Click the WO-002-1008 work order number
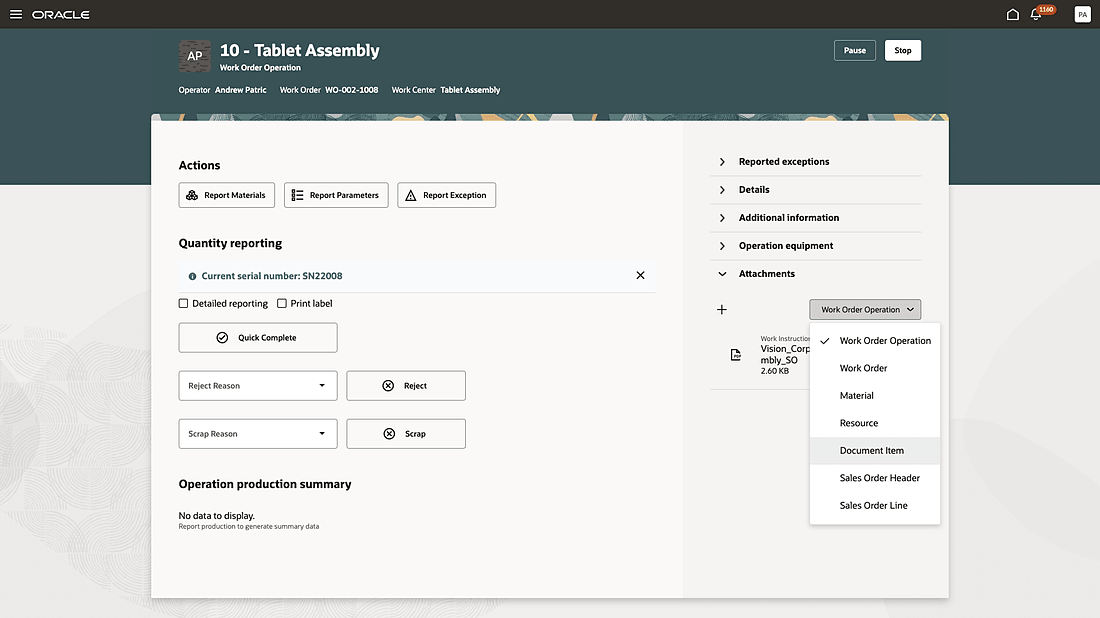Viewport: 1100px width, 618px height. tap(351, 90)
